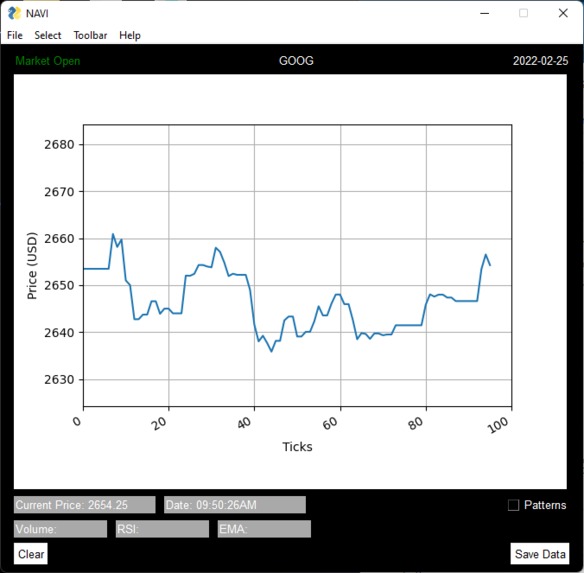This screenshot has height=573, width=584.
Task: Click the 100 x-axis tick label
Action: click(x=498, y=425)
